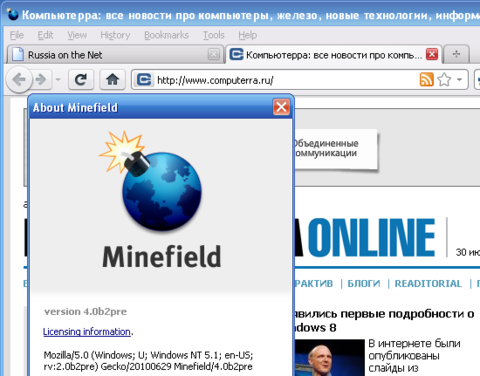Viewport: 480px width, 376px height.
Task: Reload the current page
Action: (x=81, y=80)
